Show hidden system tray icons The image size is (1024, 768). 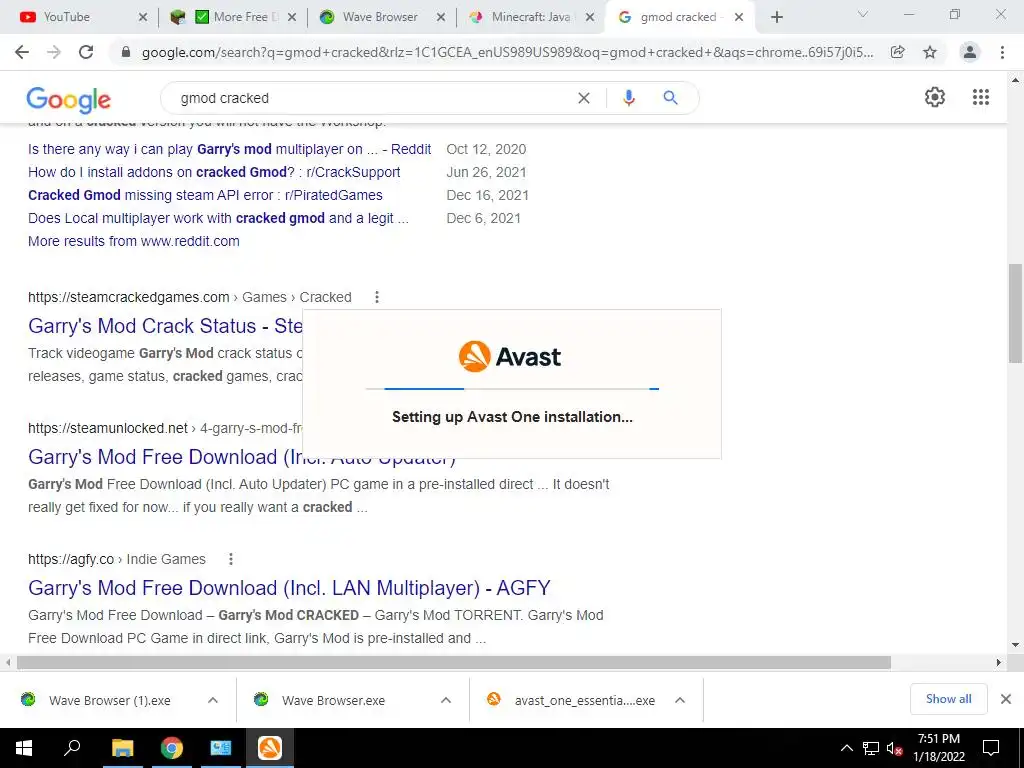click(x=846, y=748)
